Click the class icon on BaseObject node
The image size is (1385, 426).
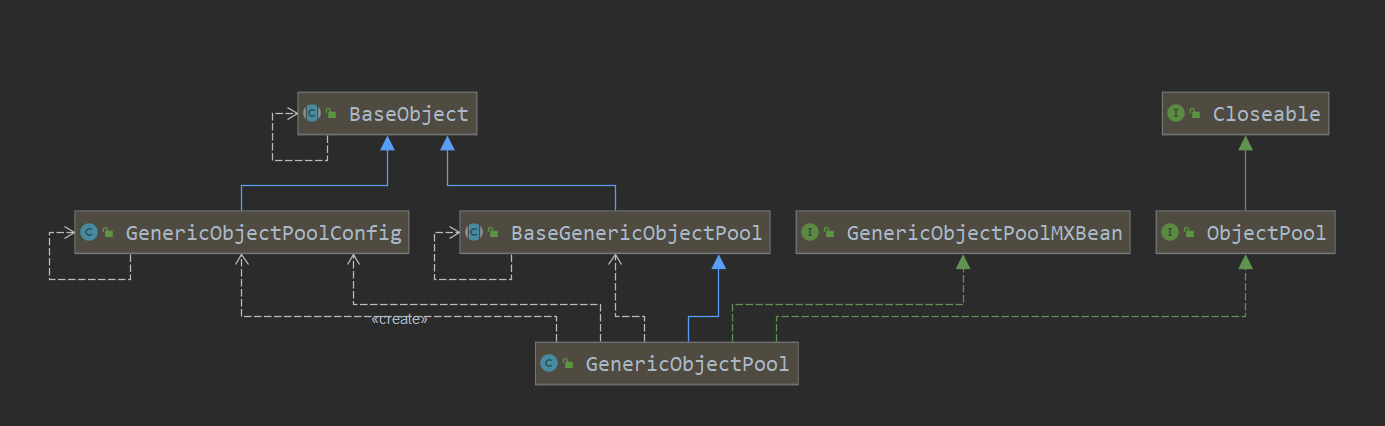pos(313,114)
